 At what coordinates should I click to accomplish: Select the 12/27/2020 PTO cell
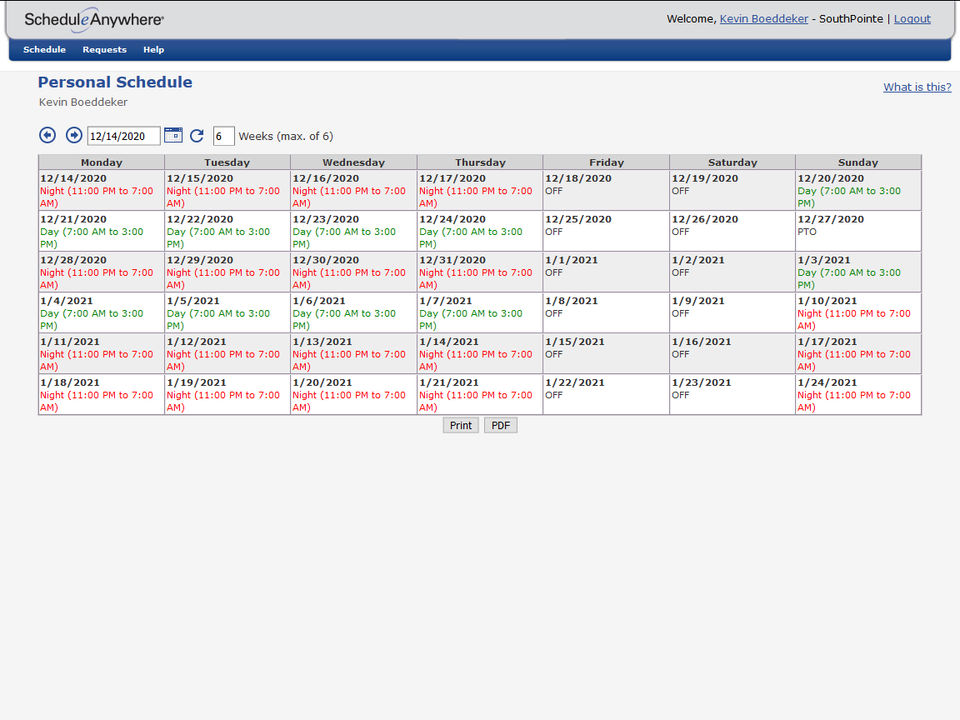point(858,231)
